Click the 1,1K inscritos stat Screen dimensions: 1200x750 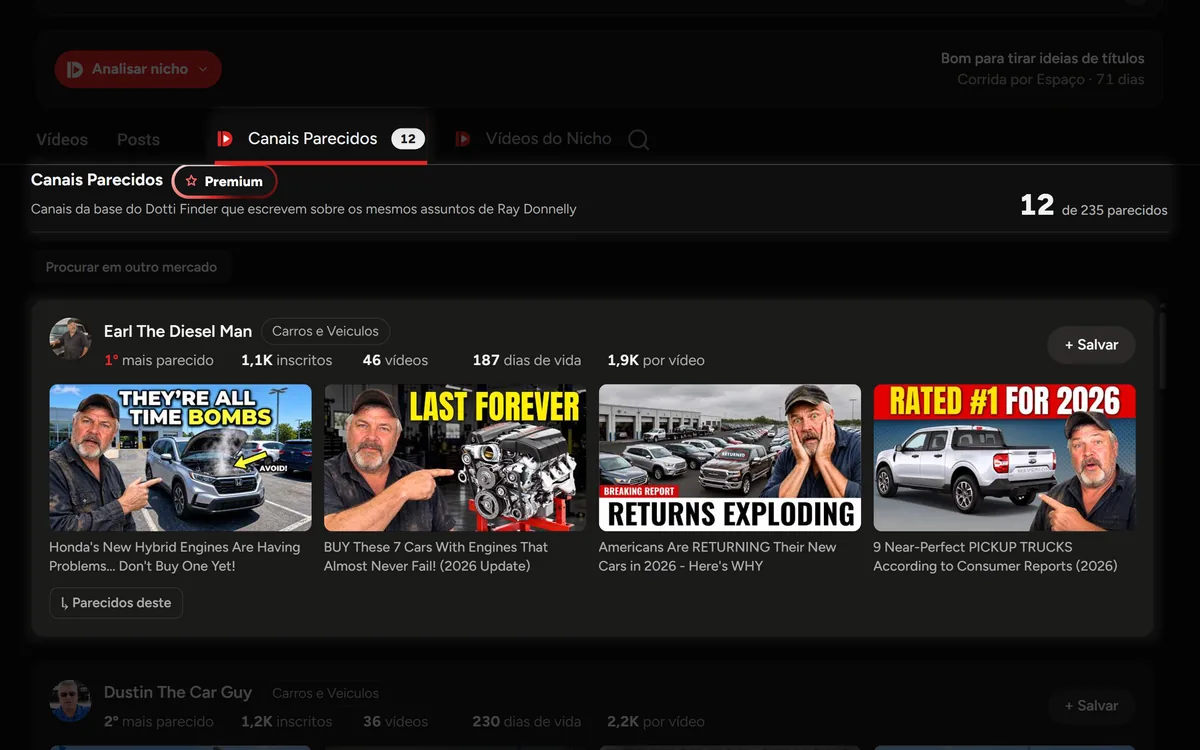[286, 360]
